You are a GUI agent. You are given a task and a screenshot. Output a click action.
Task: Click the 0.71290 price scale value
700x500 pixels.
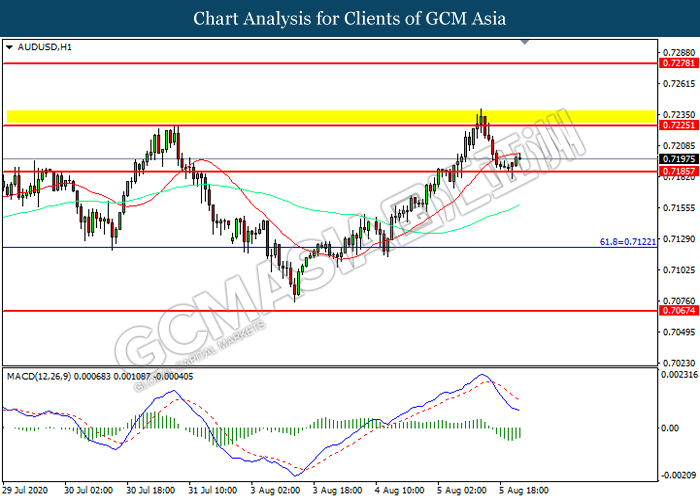[679, 239]
